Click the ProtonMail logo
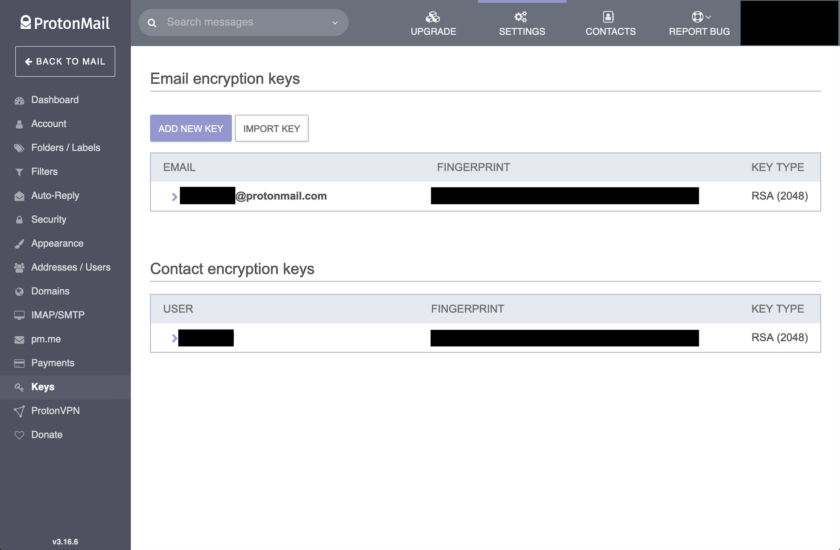 click(x=65, y=22)
